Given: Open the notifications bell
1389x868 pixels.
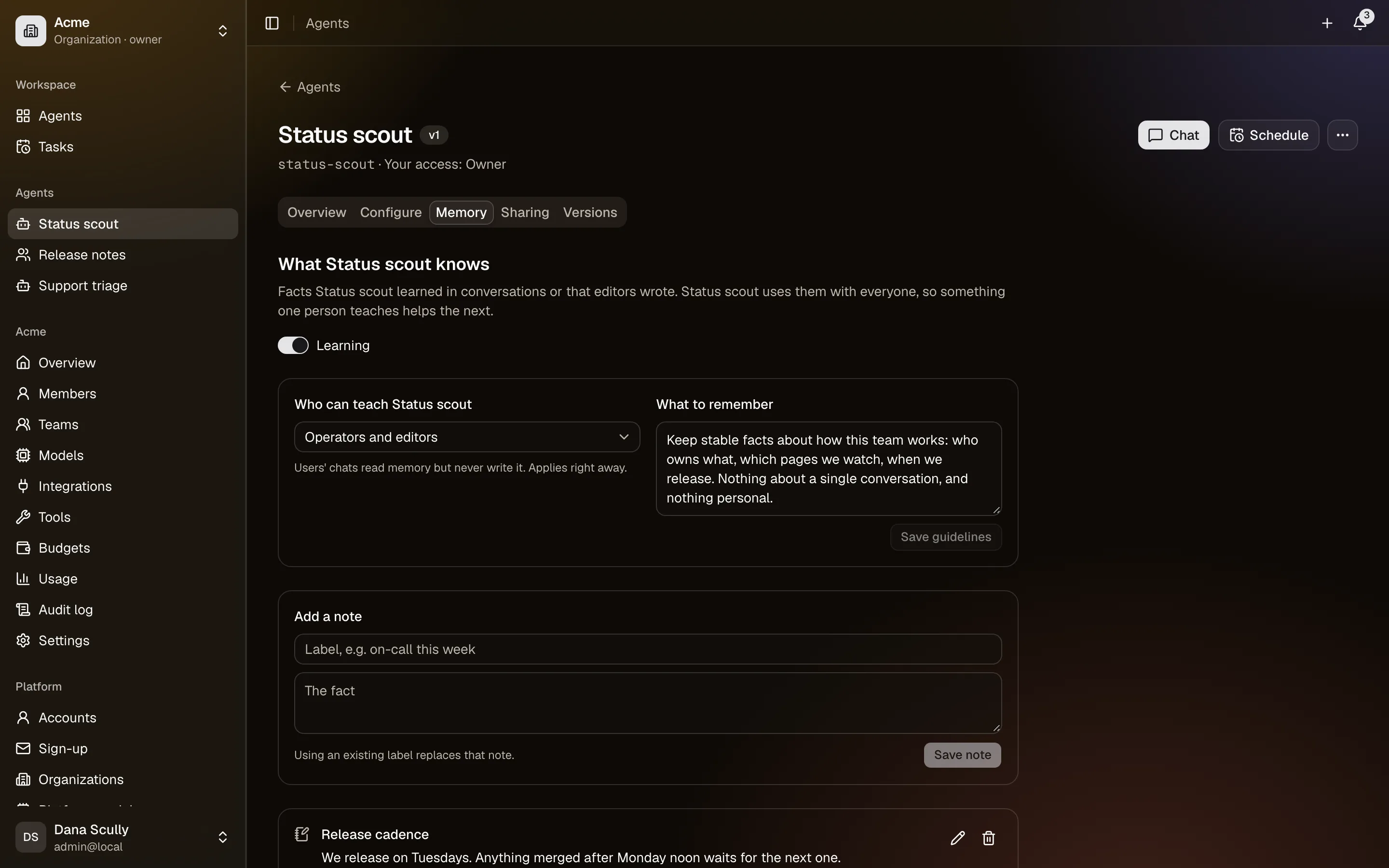Looking at the screenshot, I should (1360, 23).
